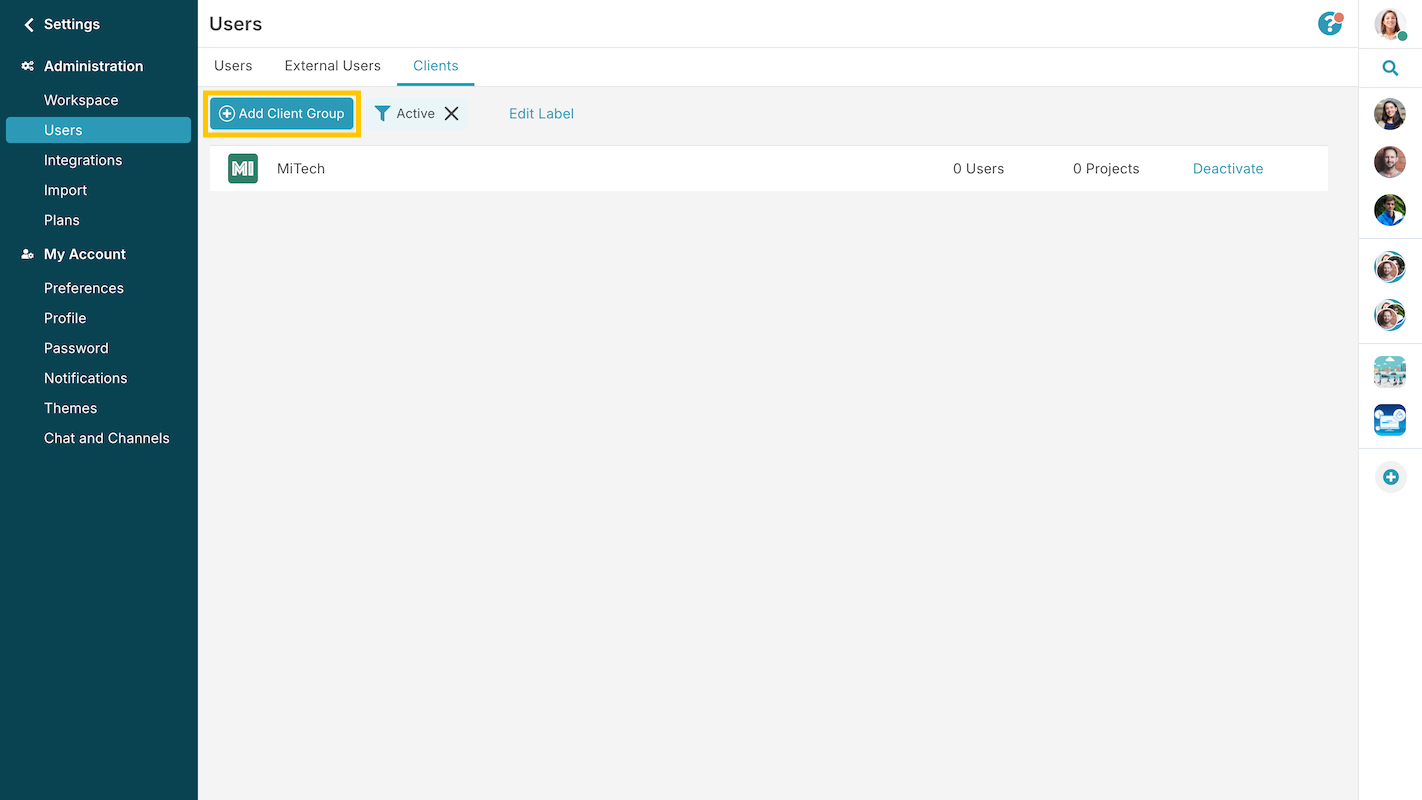This screenshot has height=800, width=1422.
Task: Click the Administration section header
Action: [94, 66]
